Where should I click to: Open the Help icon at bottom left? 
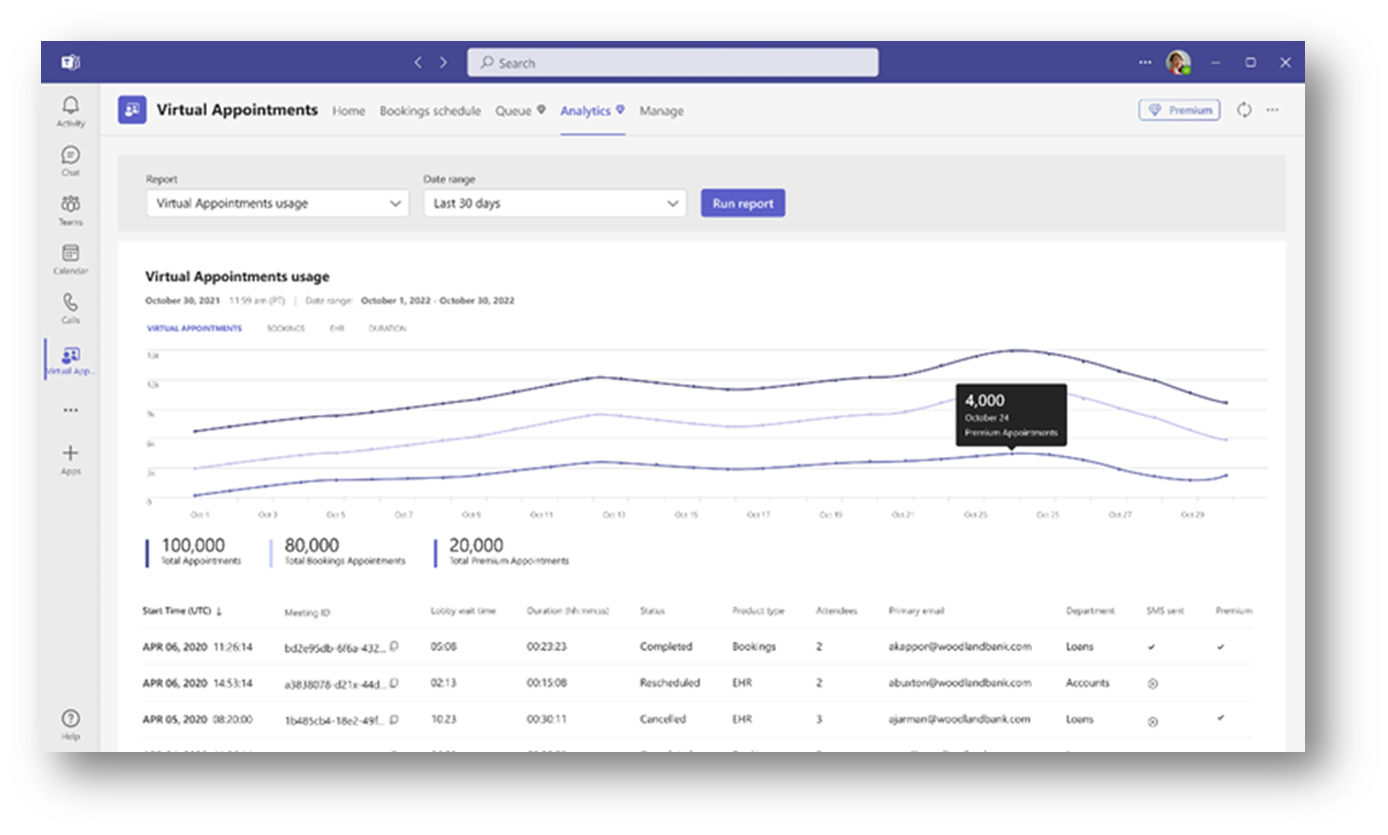(70, 718)
